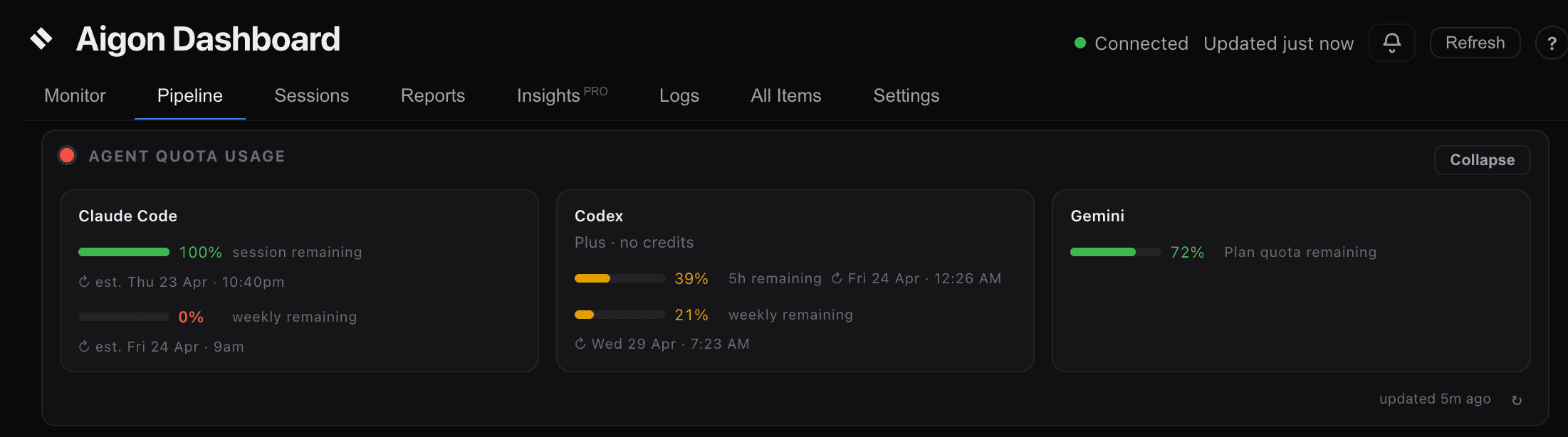Click the refresh estimate icon near Fri 24 Apr 9am
The image size is (1568, 437).
(84, 347)
